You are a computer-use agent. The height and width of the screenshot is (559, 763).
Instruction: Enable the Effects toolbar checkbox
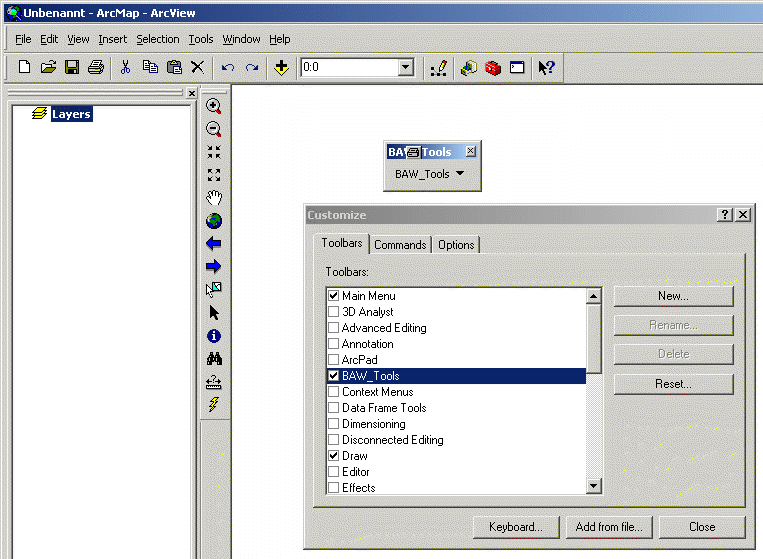click(333, 487)
